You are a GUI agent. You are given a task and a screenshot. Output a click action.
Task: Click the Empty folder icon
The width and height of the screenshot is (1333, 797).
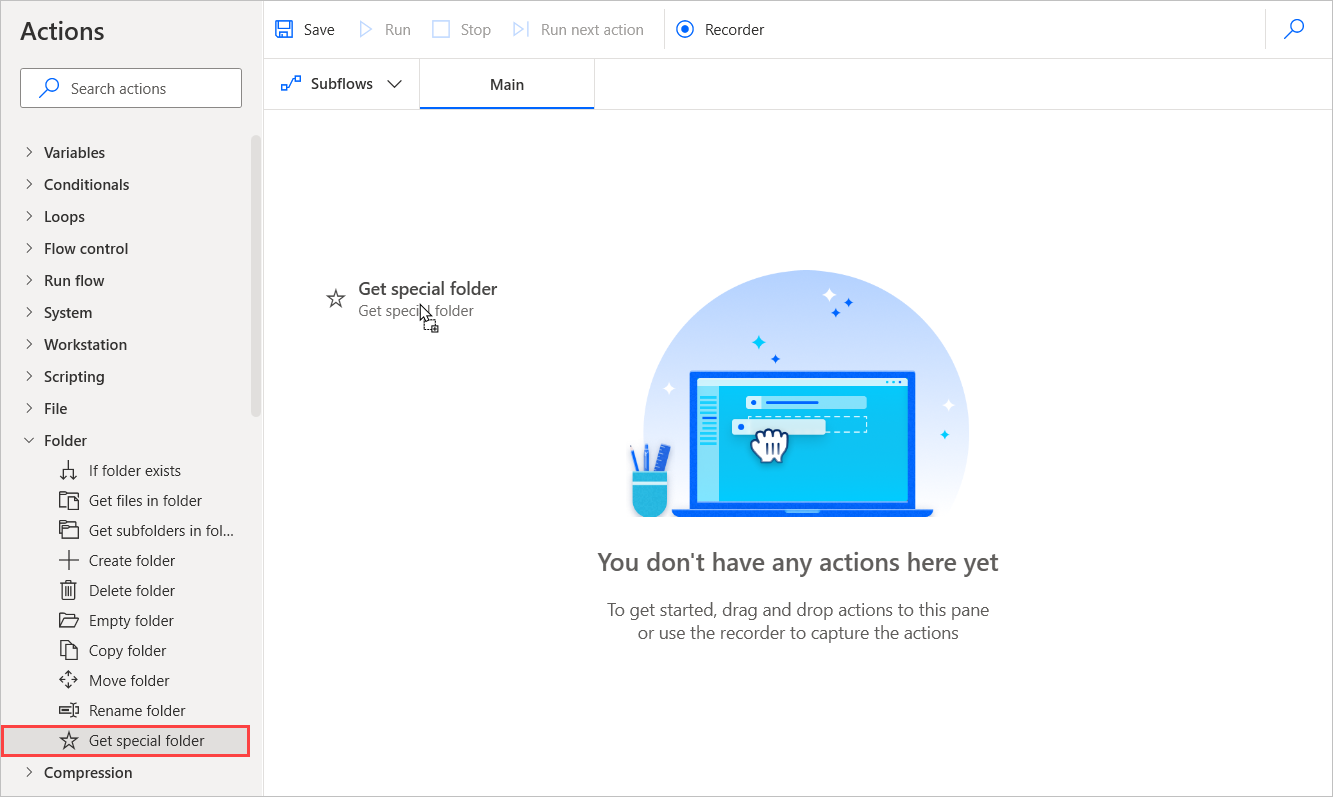[x=69, y=620]
